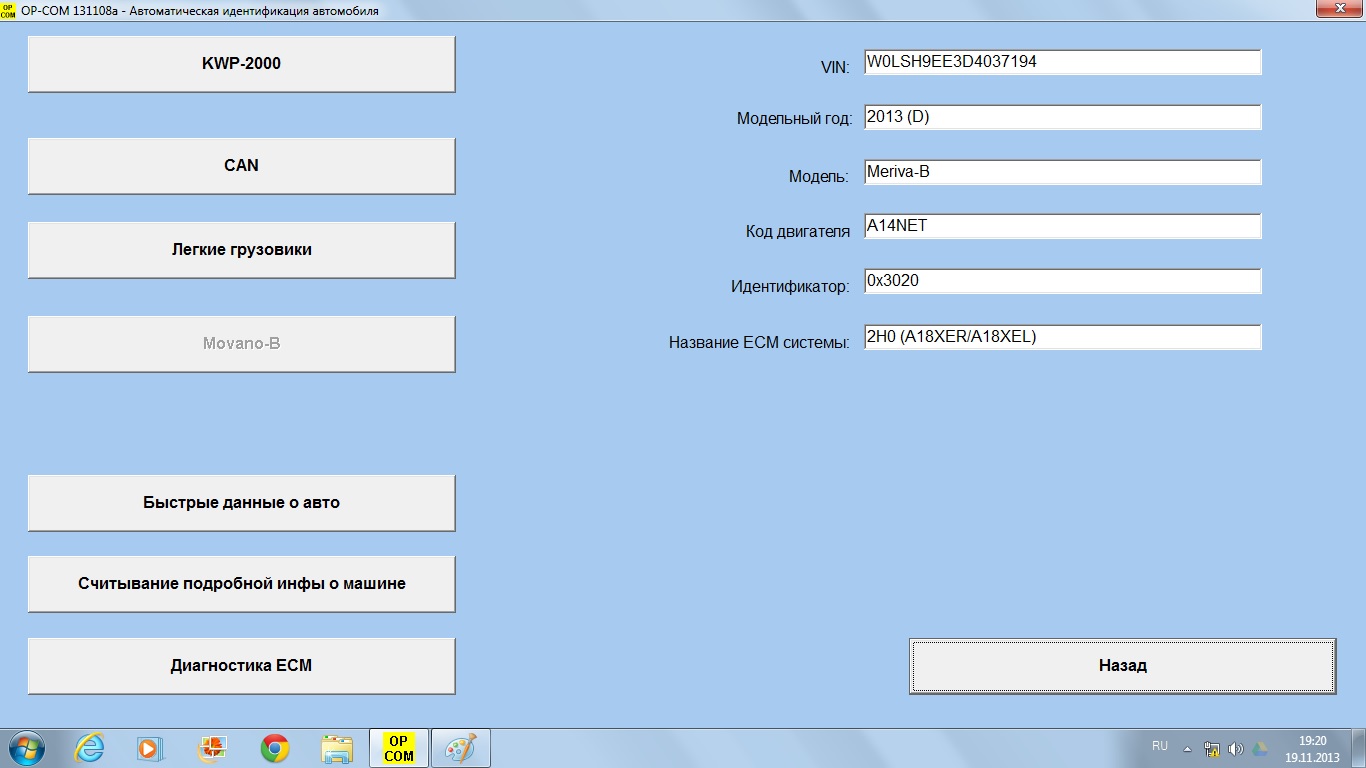Click the Идентификатор field 0x3020
This screenshot has width=1366, height=768.
(x=1063, y=281)
